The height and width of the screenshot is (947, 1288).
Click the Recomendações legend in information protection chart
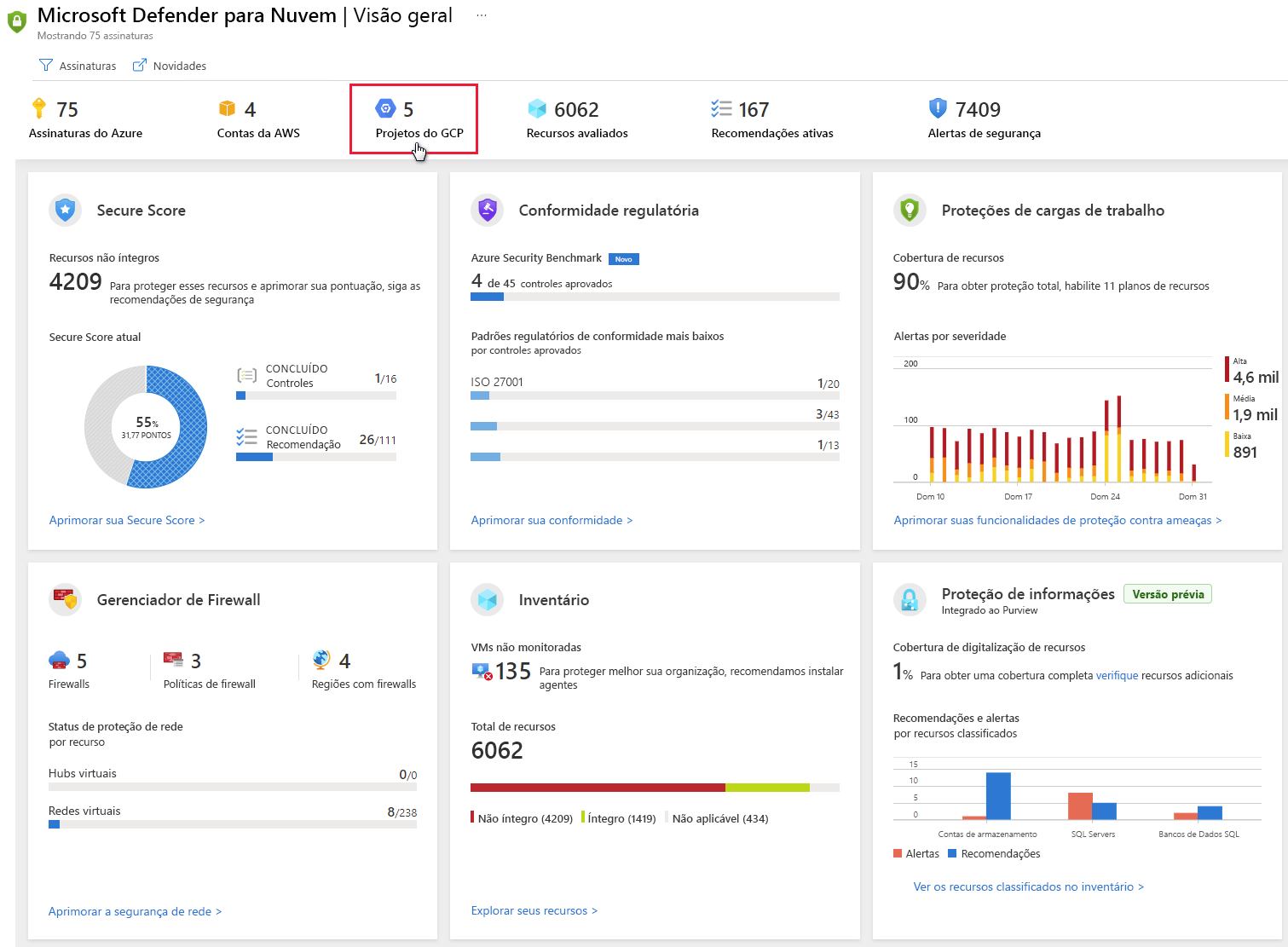(994, 853)
